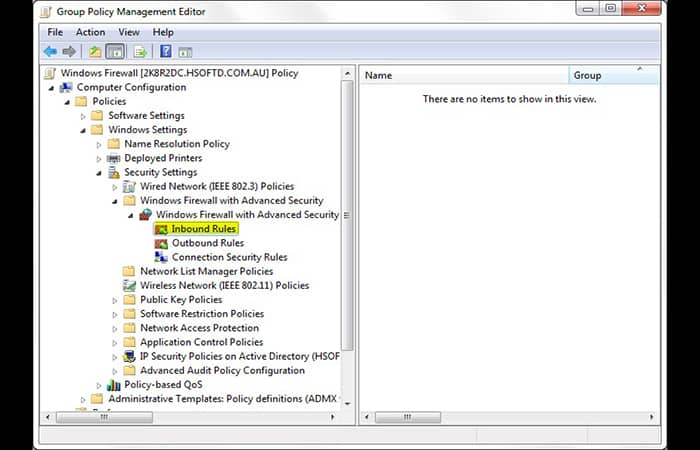700x450 pixels.
Task: Click the IP Security Policies icon
Action: [129, 356]
